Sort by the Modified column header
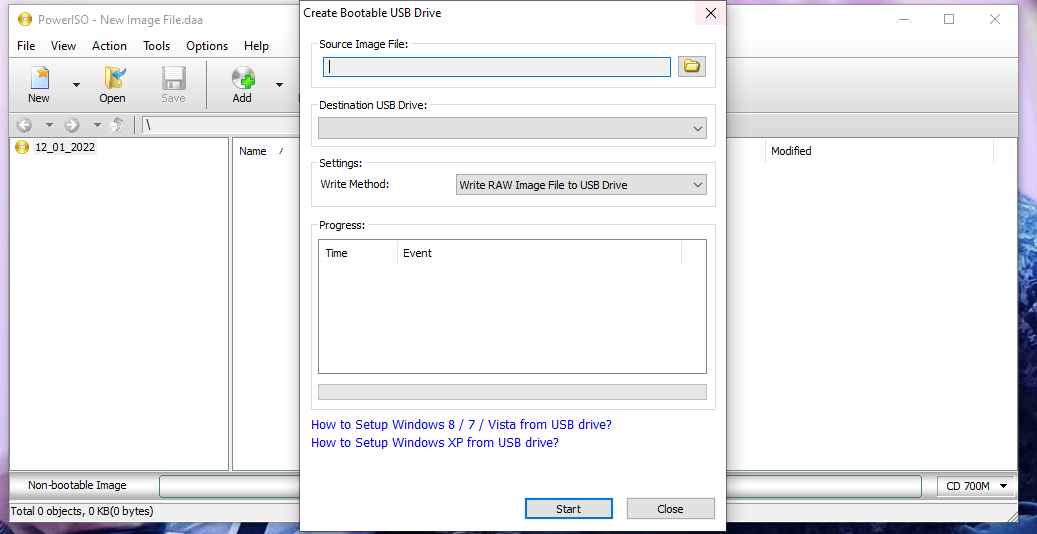Viewport: 1037px width, 534px height. pyautogui.click(x=791, y=152)
